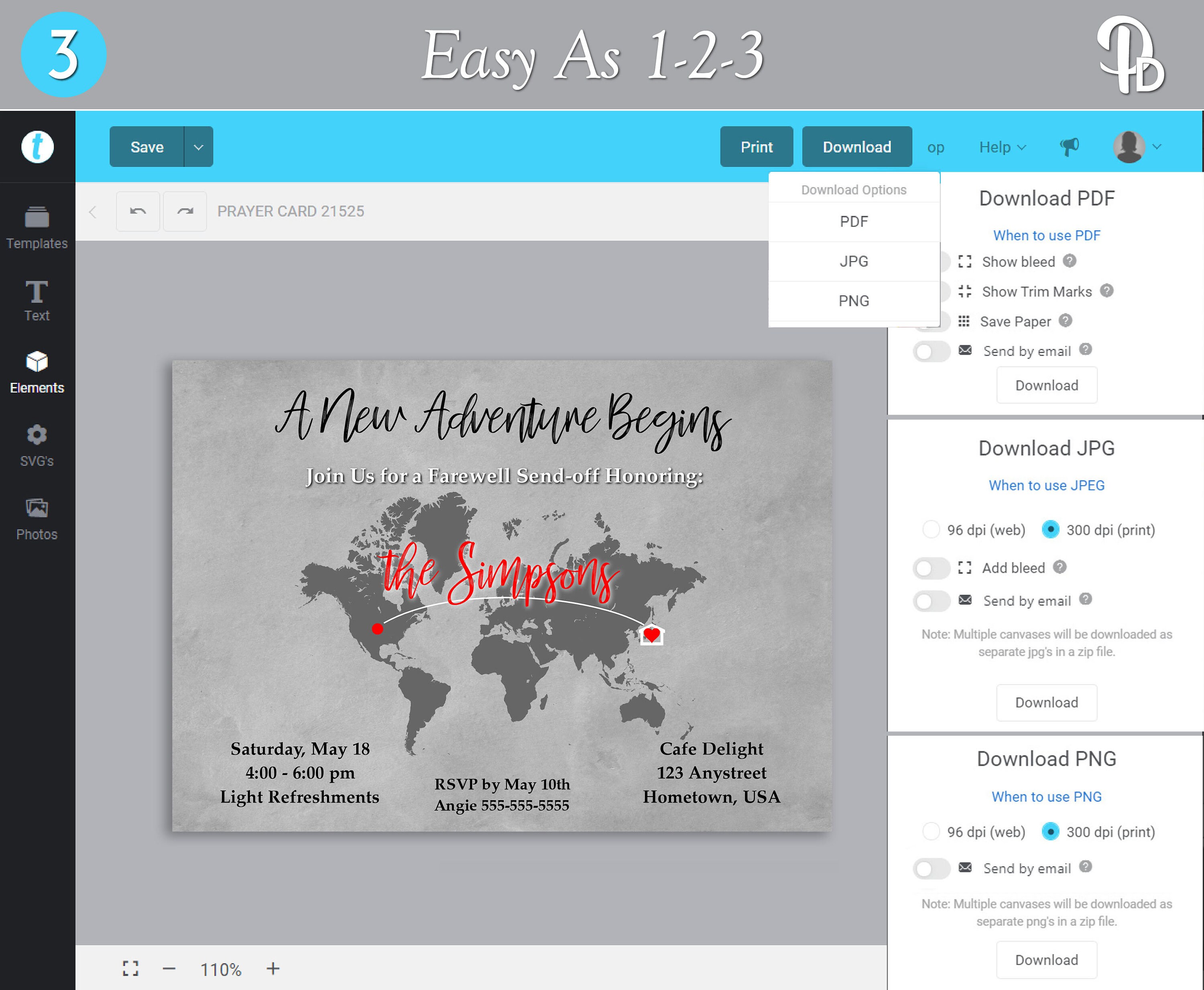Click the fit-to-screen icon

coord(130,968)
